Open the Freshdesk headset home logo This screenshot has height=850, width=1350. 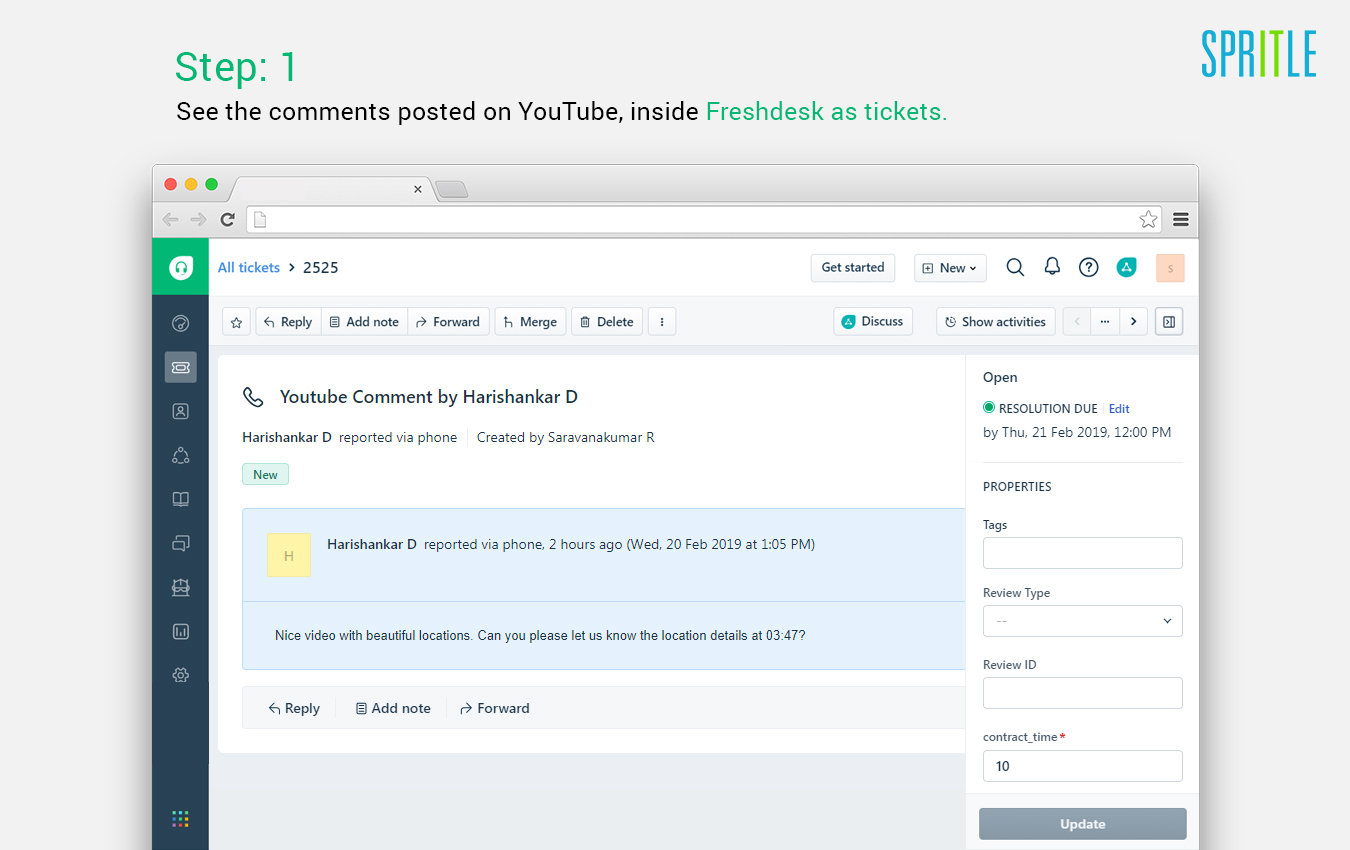click(180, 267)
